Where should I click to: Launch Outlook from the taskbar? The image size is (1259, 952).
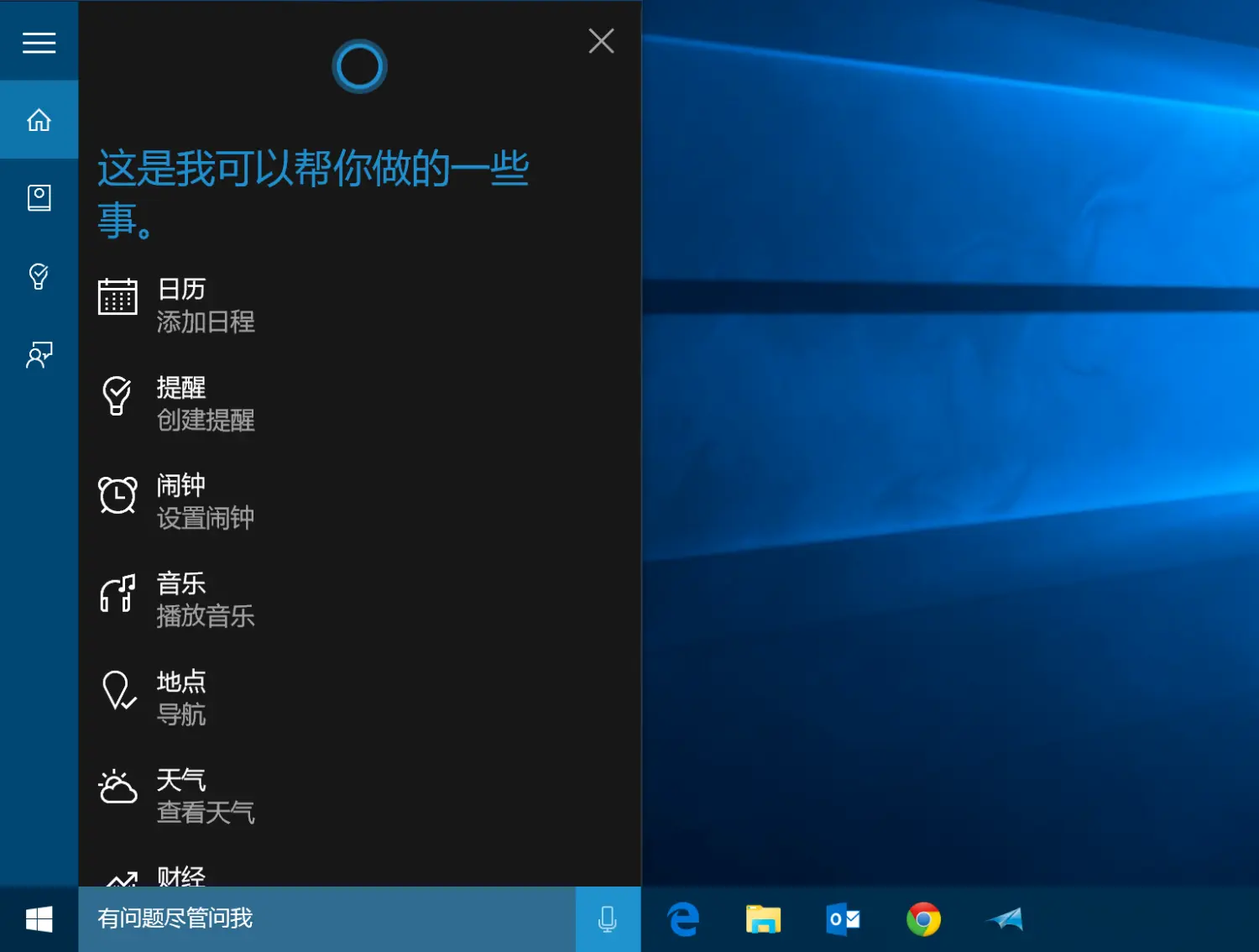[843, 919]
